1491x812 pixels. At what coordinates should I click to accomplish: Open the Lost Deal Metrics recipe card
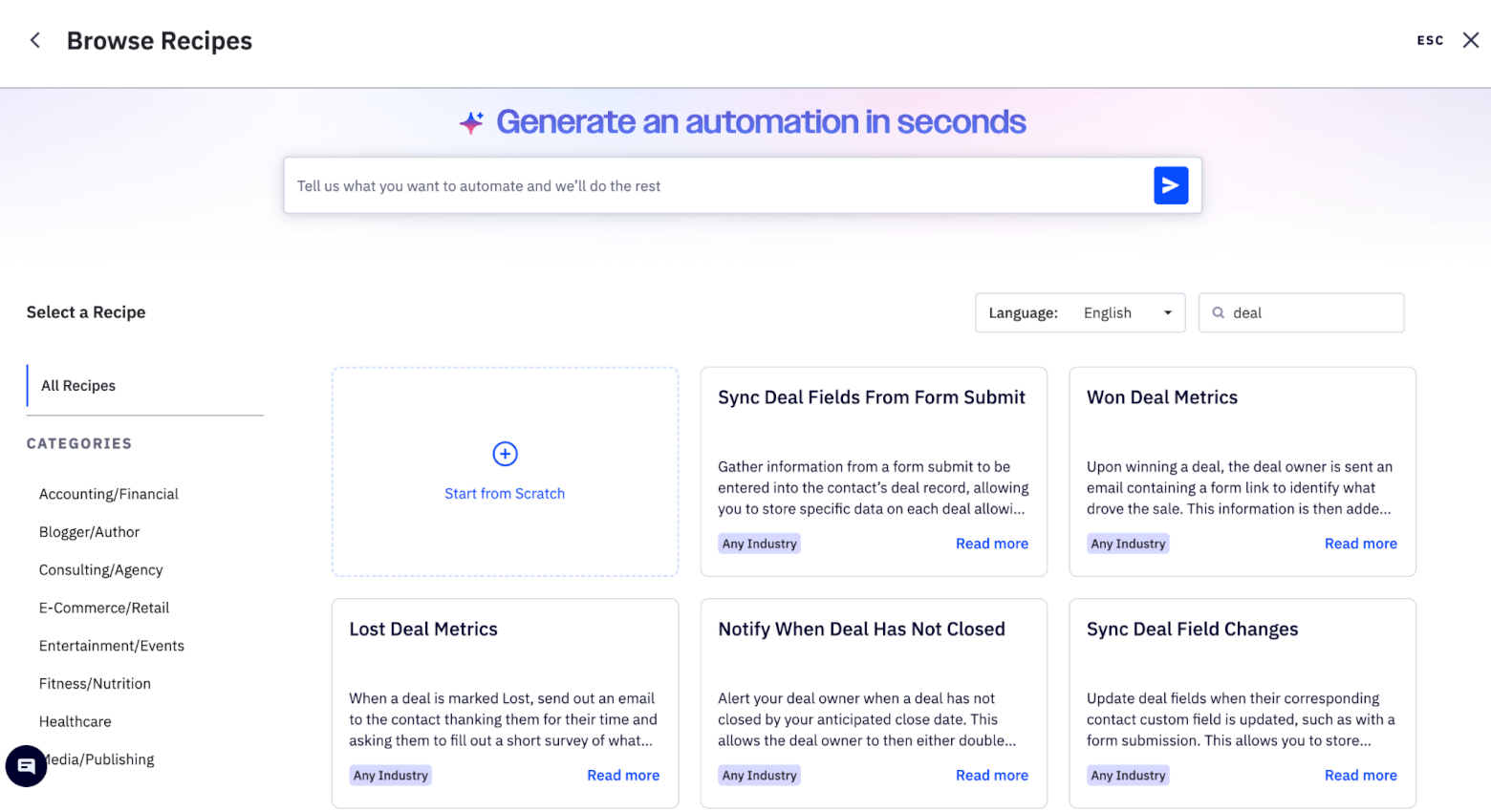click(x=505, y=703)
